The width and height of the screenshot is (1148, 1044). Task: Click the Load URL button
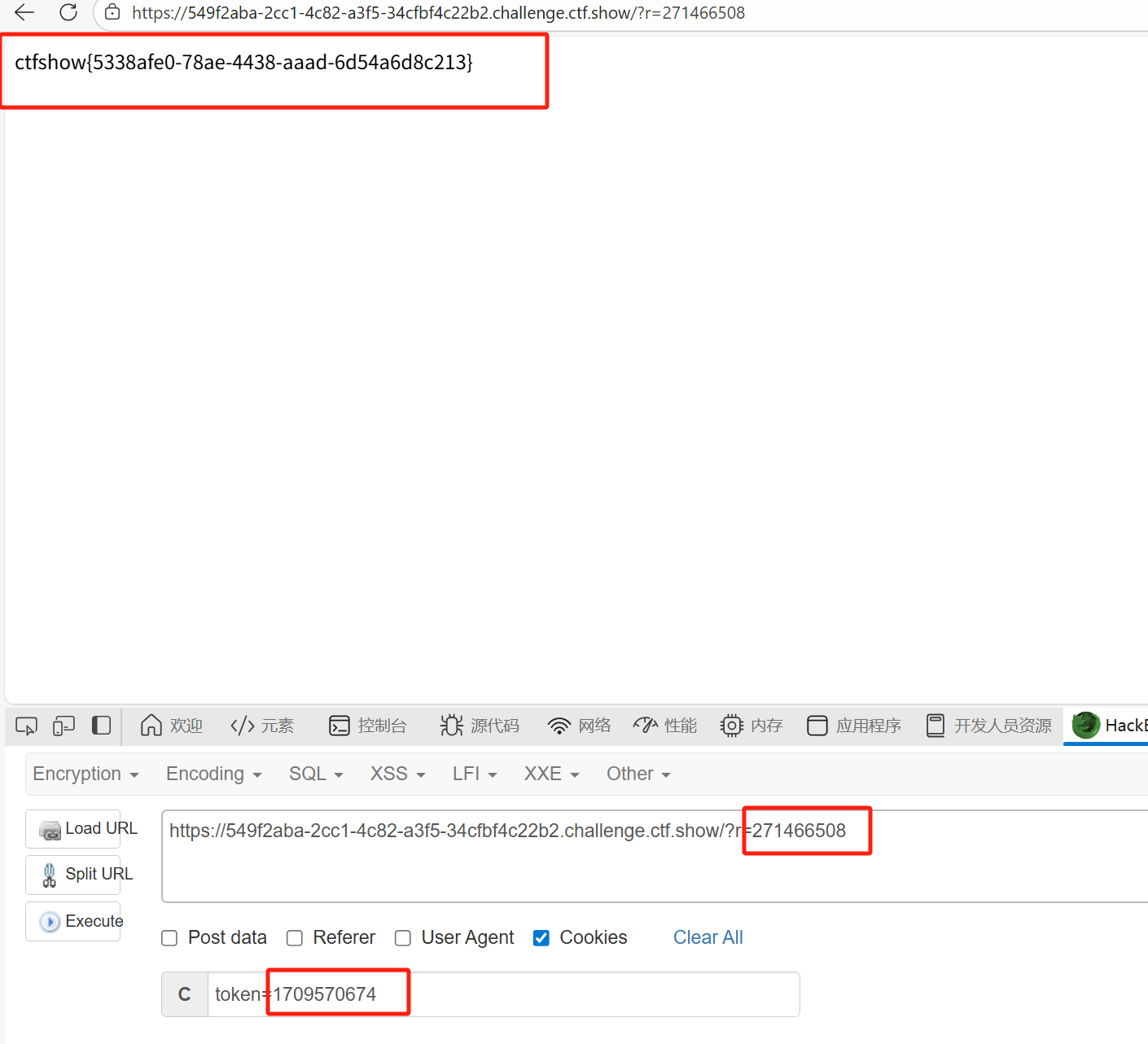point(73,829)
